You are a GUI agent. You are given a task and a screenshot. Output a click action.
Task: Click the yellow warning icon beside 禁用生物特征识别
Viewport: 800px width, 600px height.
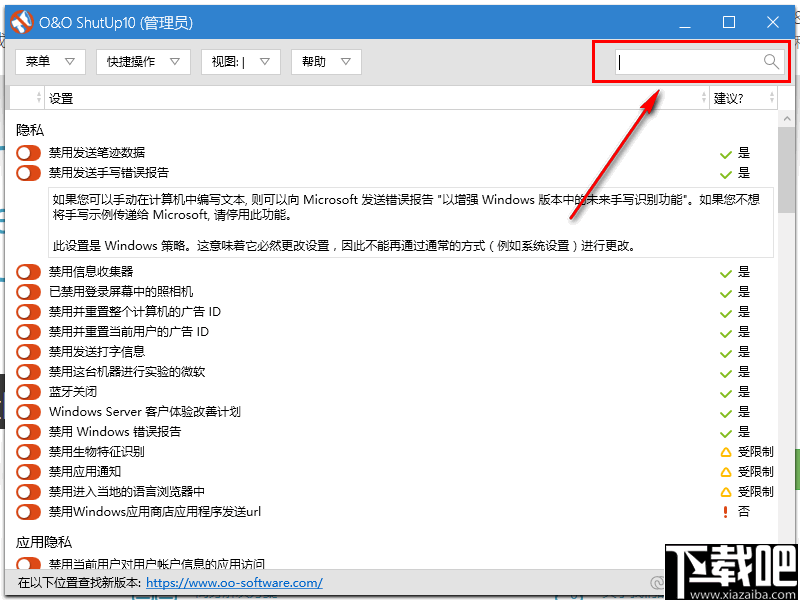pos(726,451)
